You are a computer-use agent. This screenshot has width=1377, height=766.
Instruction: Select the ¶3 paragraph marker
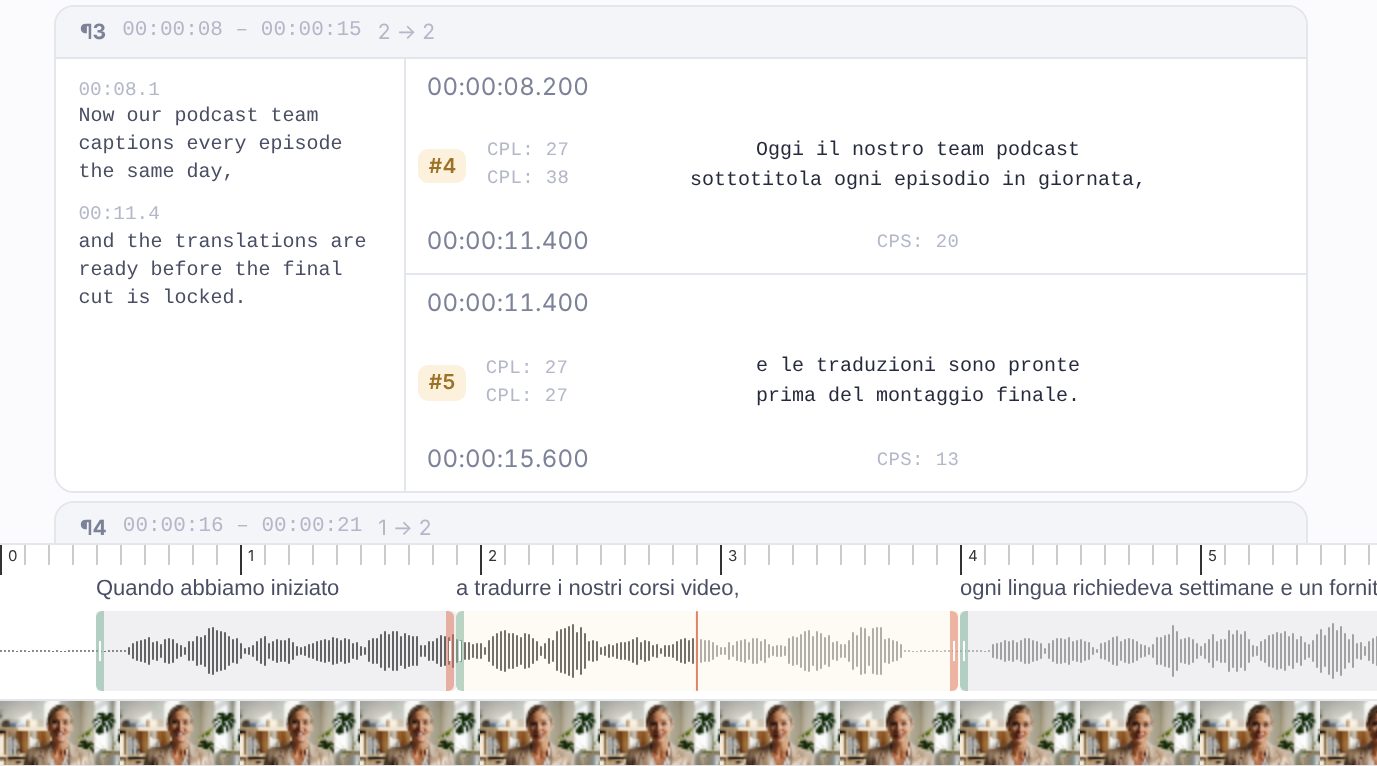[x=93, y=31]
